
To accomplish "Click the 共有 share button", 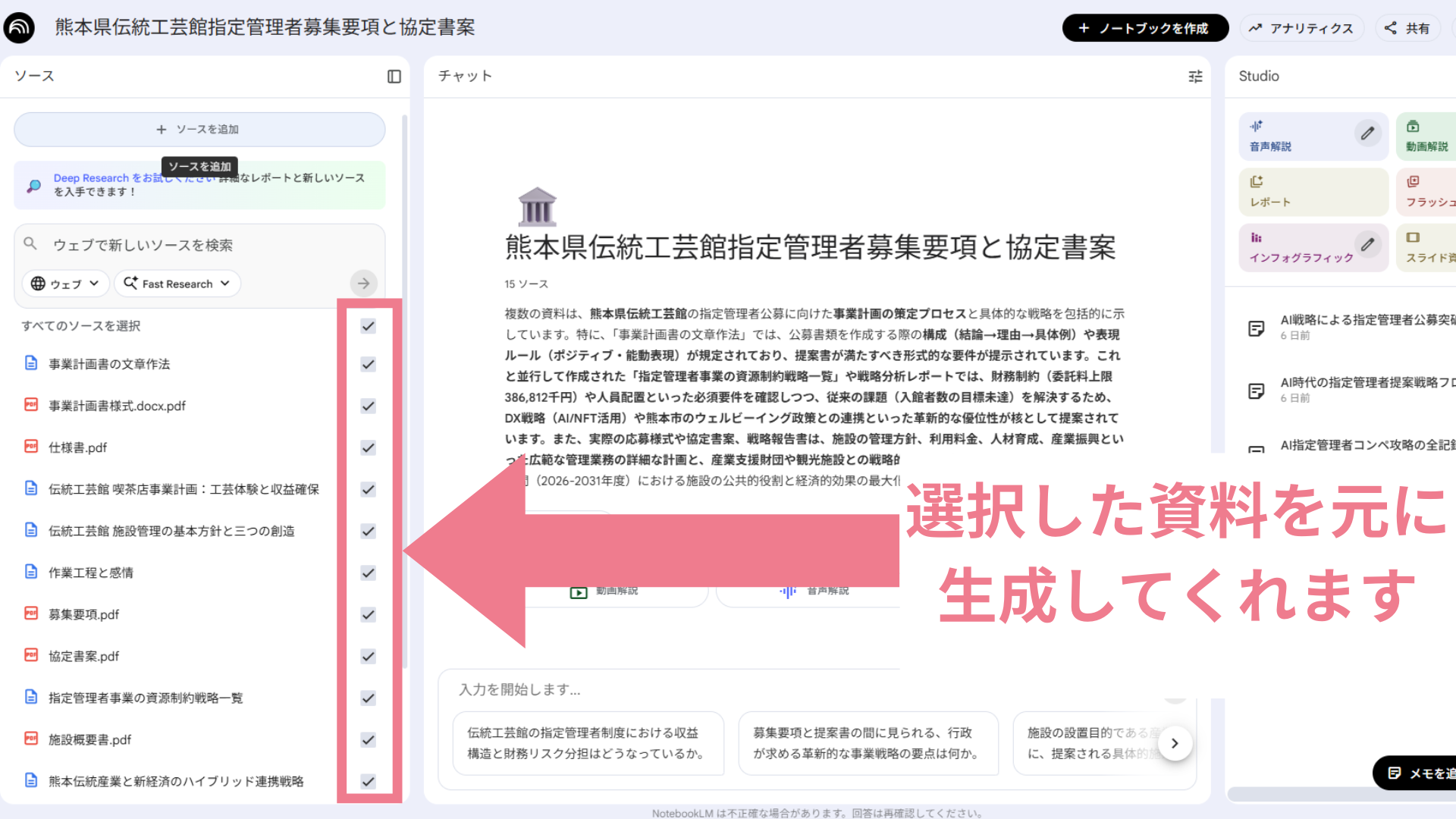I will pyautogui.click(x=1407, y=28).
